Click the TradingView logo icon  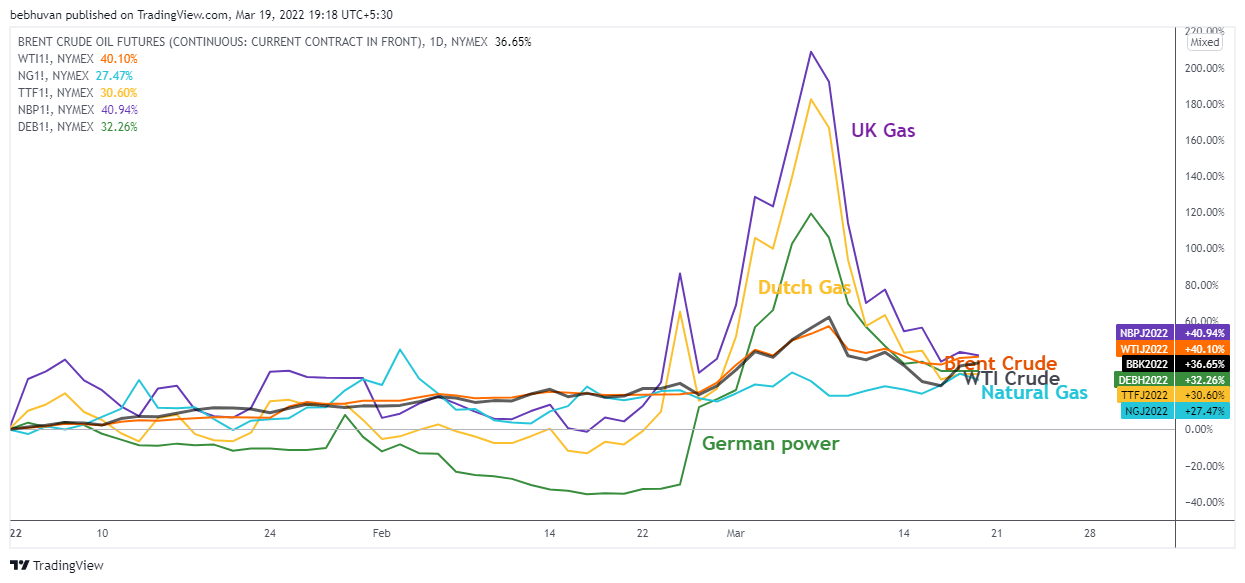click(x=19, y=565)
